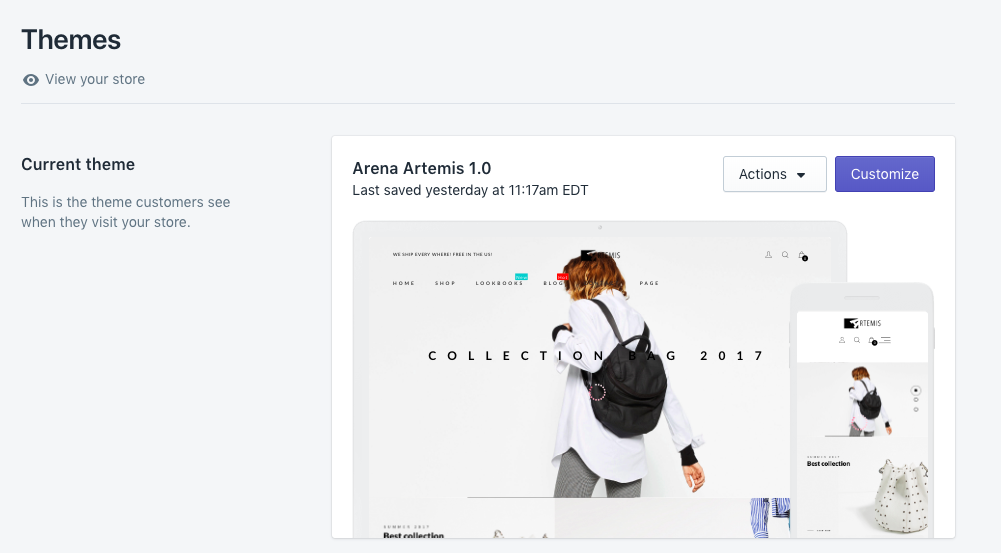
Task: Click the account icon in mobile preview
Action: 842,340
